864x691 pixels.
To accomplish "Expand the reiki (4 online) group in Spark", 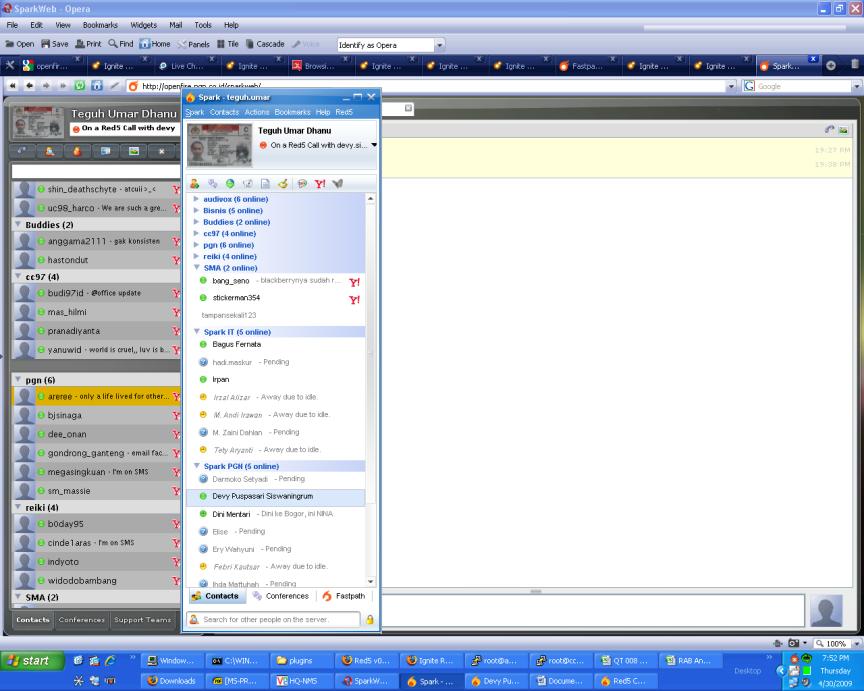I will click(196, 256).
